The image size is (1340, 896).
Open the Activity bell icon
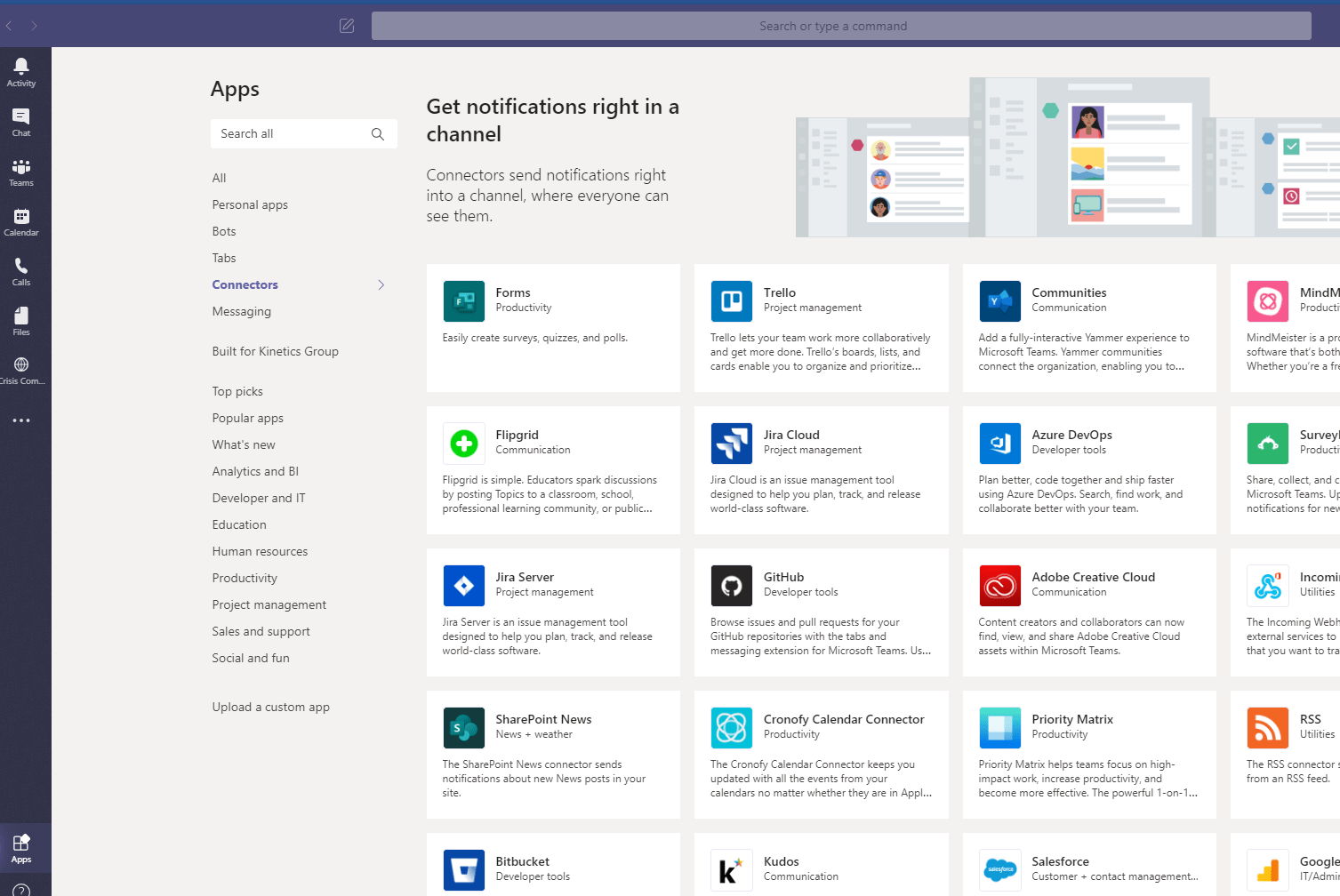pos(21,72)
